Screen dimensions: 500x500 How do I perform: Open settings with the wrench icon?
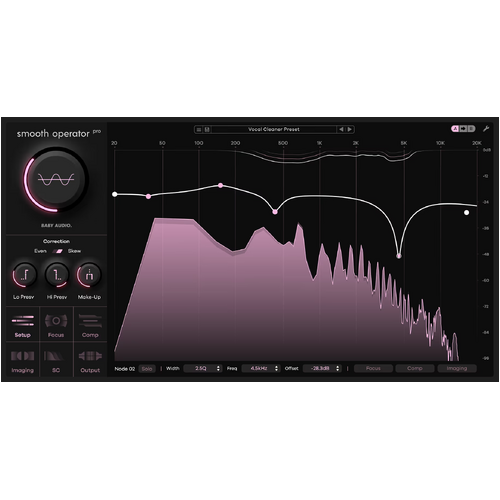coord(486,129)
